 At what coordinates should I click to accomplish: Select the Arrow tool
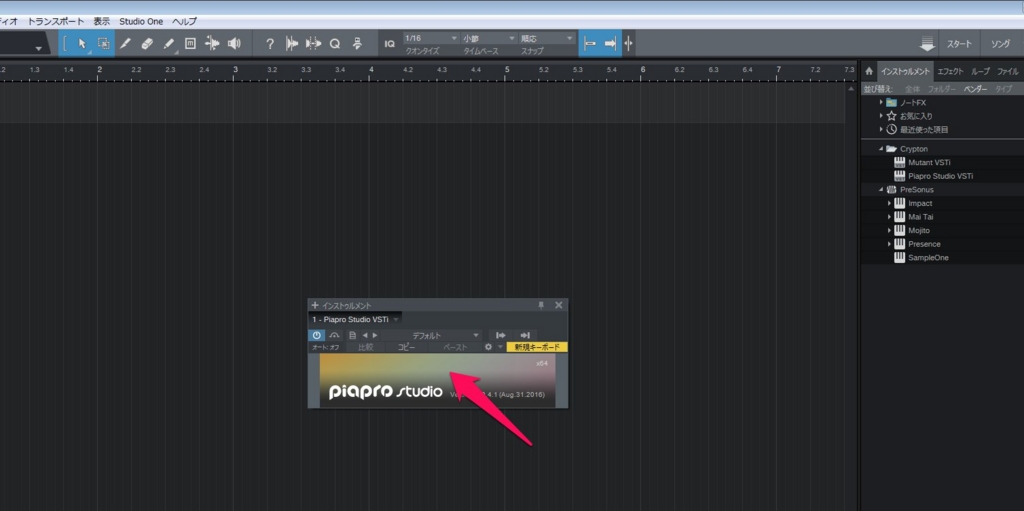(82, 44)
